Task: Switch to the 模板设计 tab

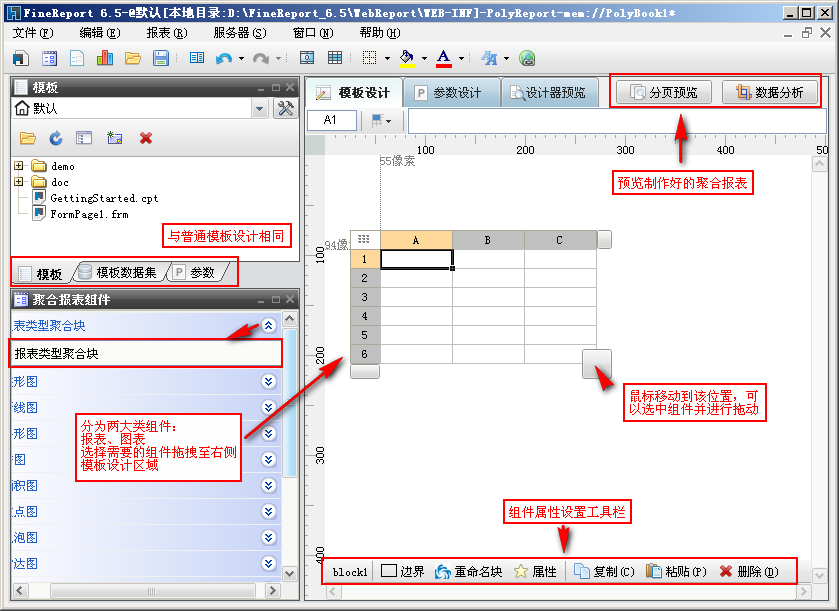Action: point(355,93)
